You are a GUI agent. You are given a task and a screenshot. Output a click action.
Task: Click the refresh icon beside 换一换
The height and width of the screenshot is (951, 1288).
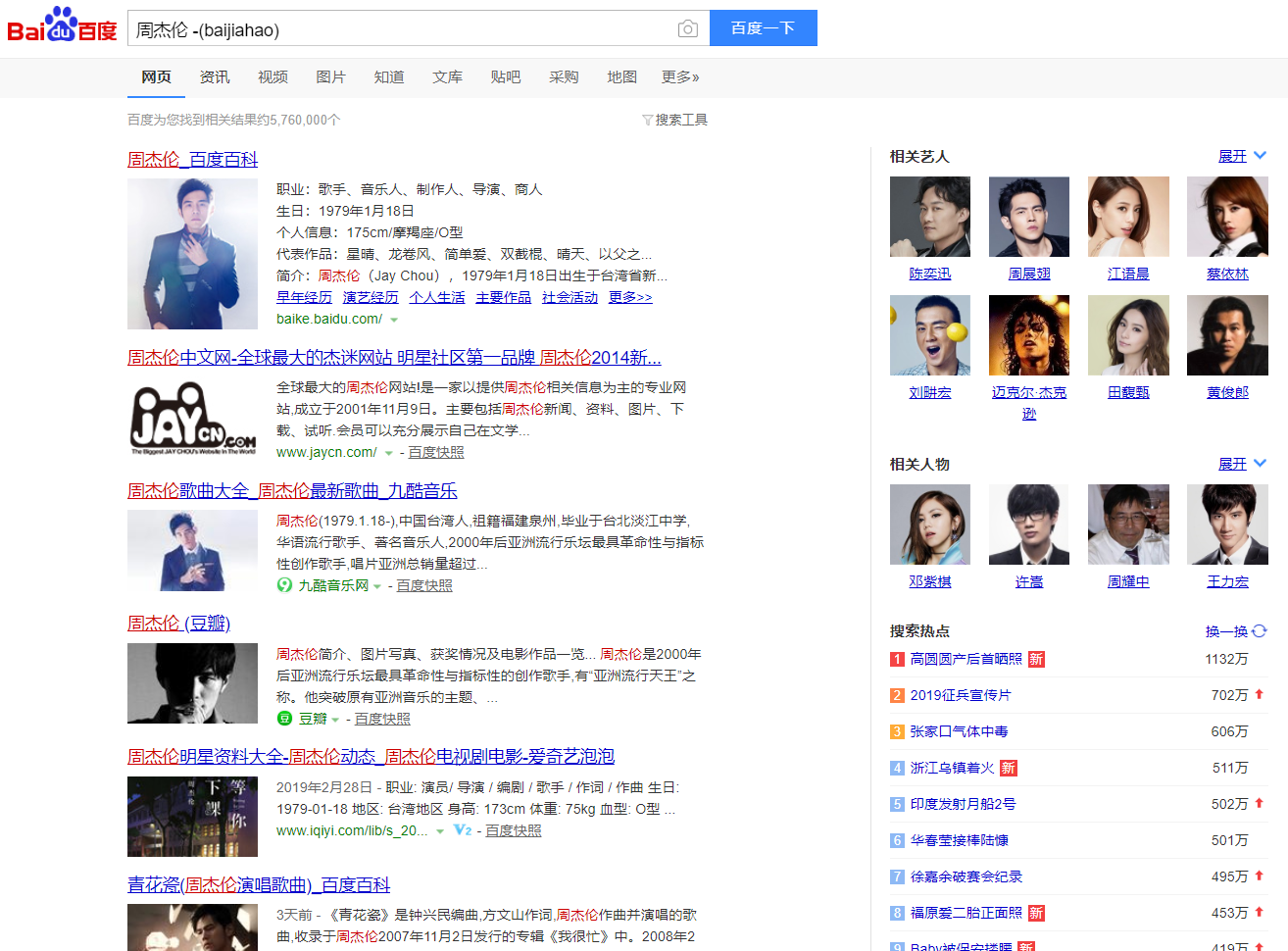[x=1260, y=630]
